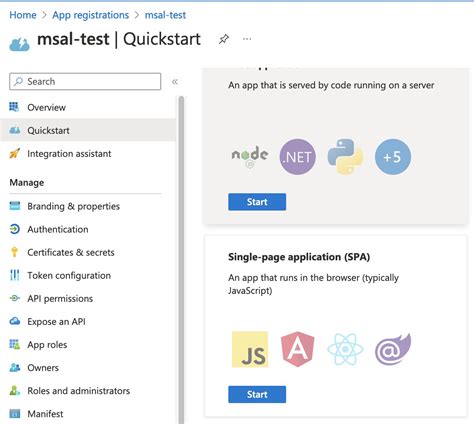Click the API permissions icon
This screenshot has height=424, width=474.
14,298
